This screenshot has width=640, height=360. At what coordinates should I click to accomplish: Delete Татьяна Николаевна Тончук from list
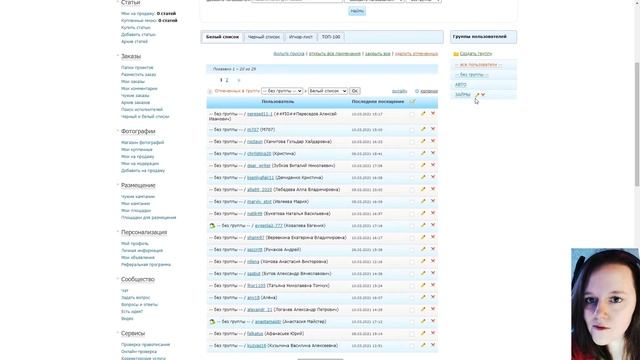click(433, 285)
